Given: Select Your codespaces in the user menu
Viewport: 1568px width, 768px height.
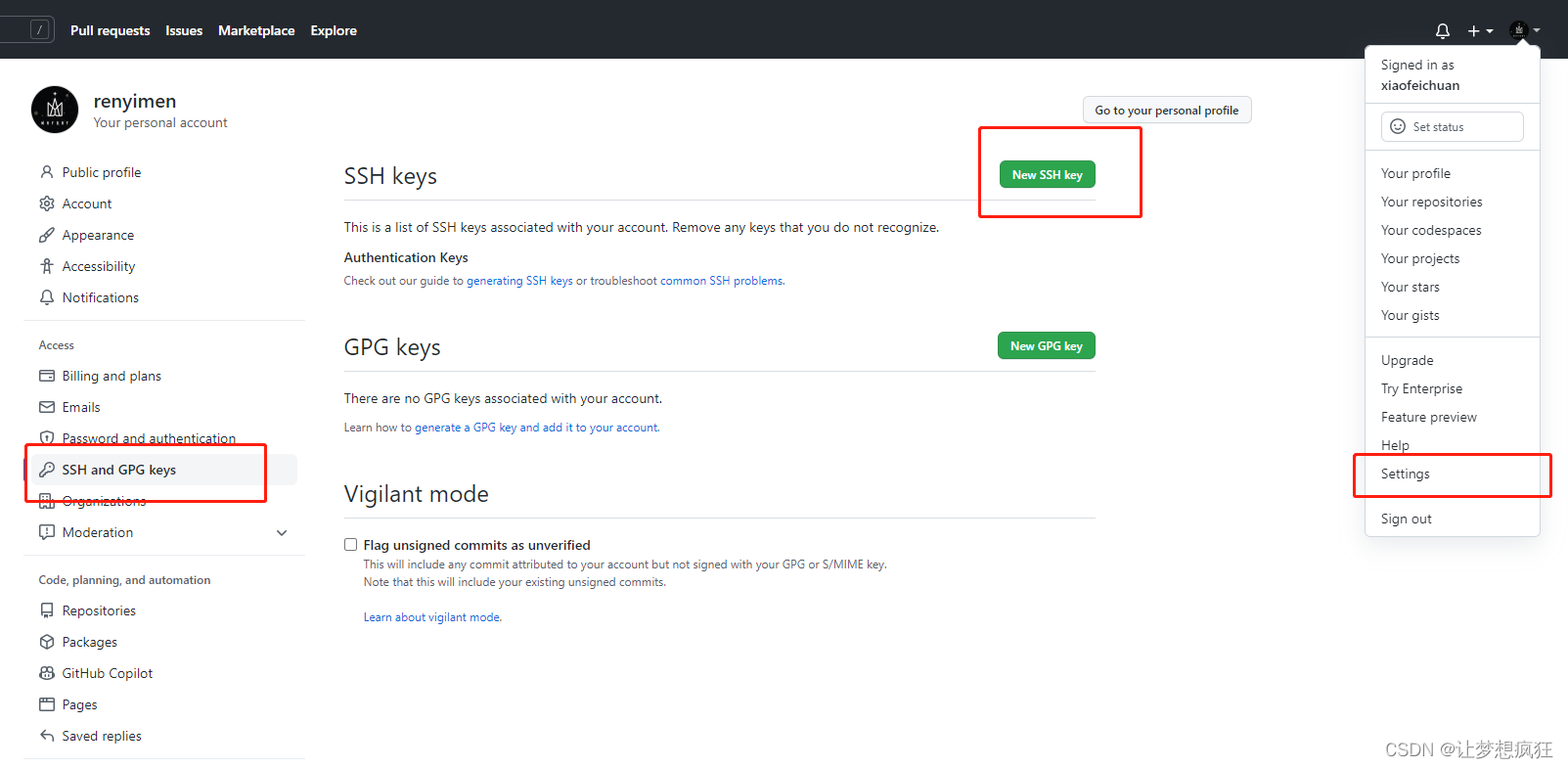Looking at the screenshot, I should (1453, 230).
